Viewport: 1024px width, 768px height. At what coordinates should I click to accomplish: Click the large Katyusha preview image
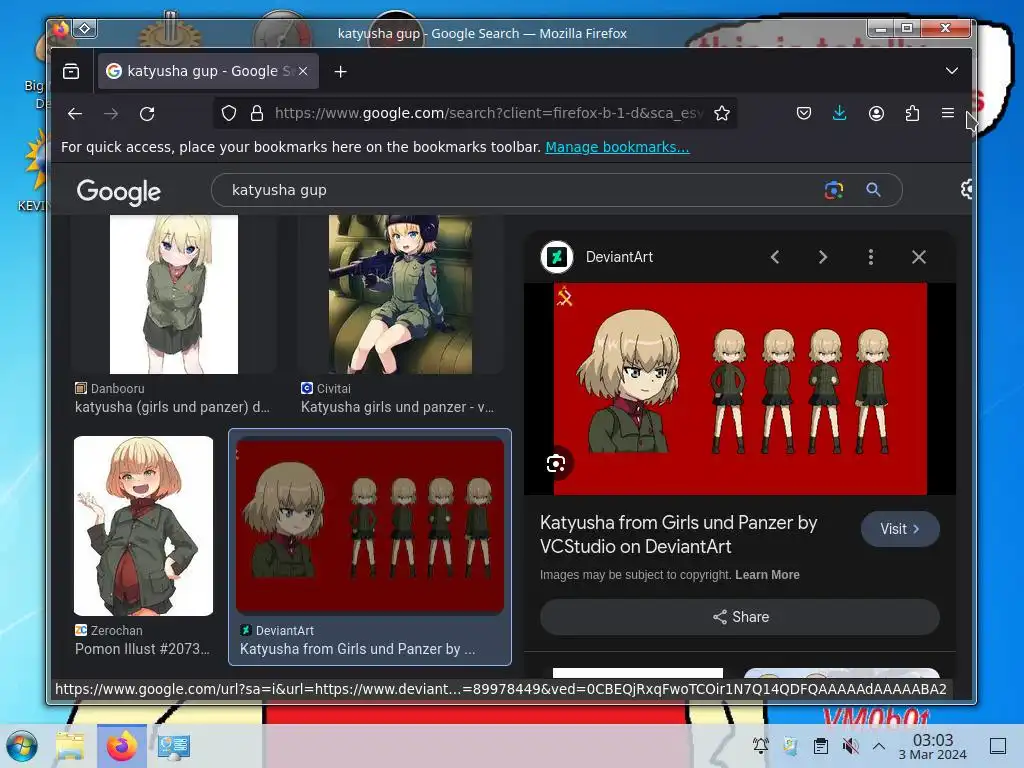click(x=740, y=389)
